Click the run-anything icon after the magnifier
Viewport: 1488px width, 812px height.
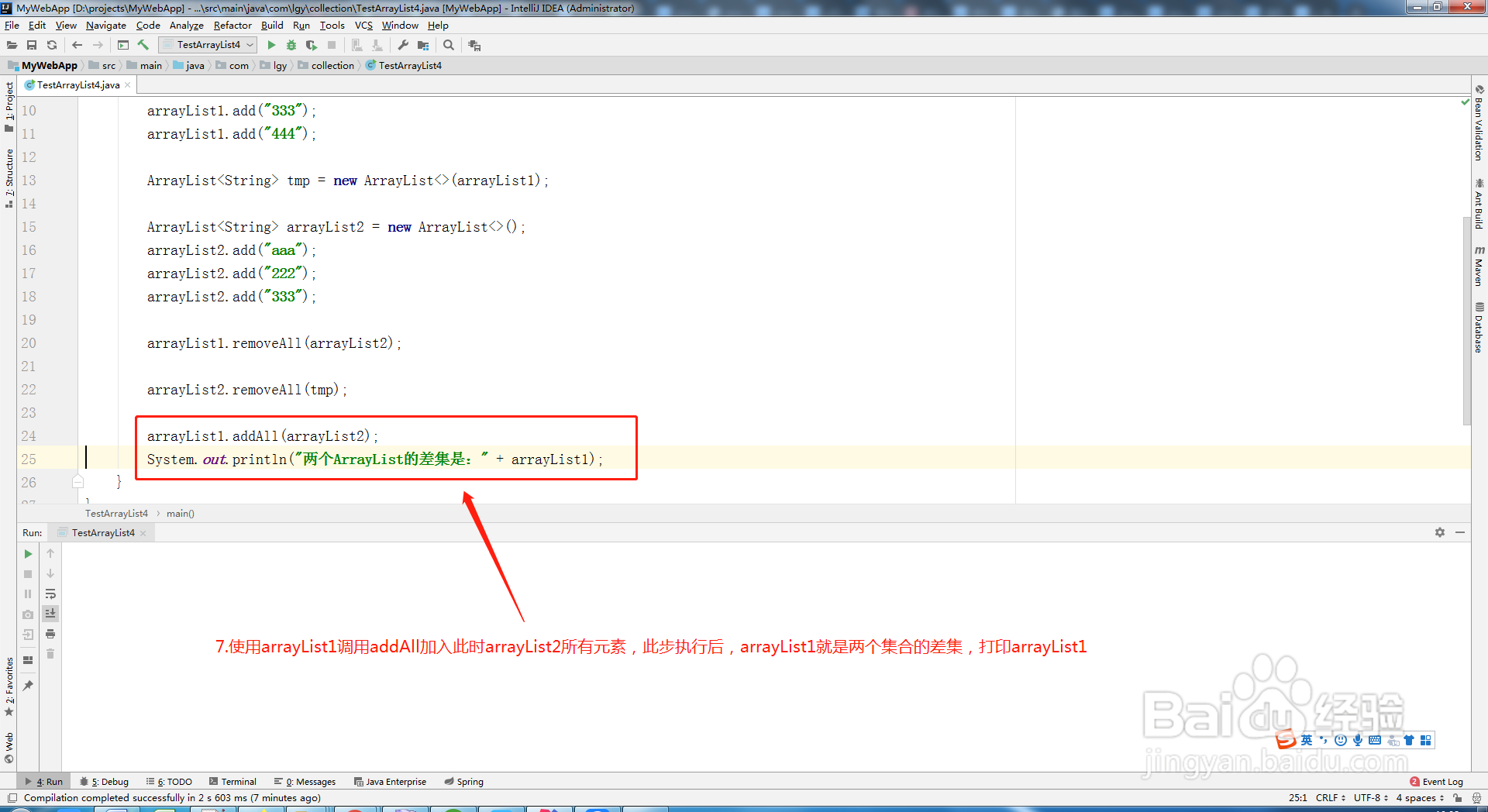[x=474, y=46]
